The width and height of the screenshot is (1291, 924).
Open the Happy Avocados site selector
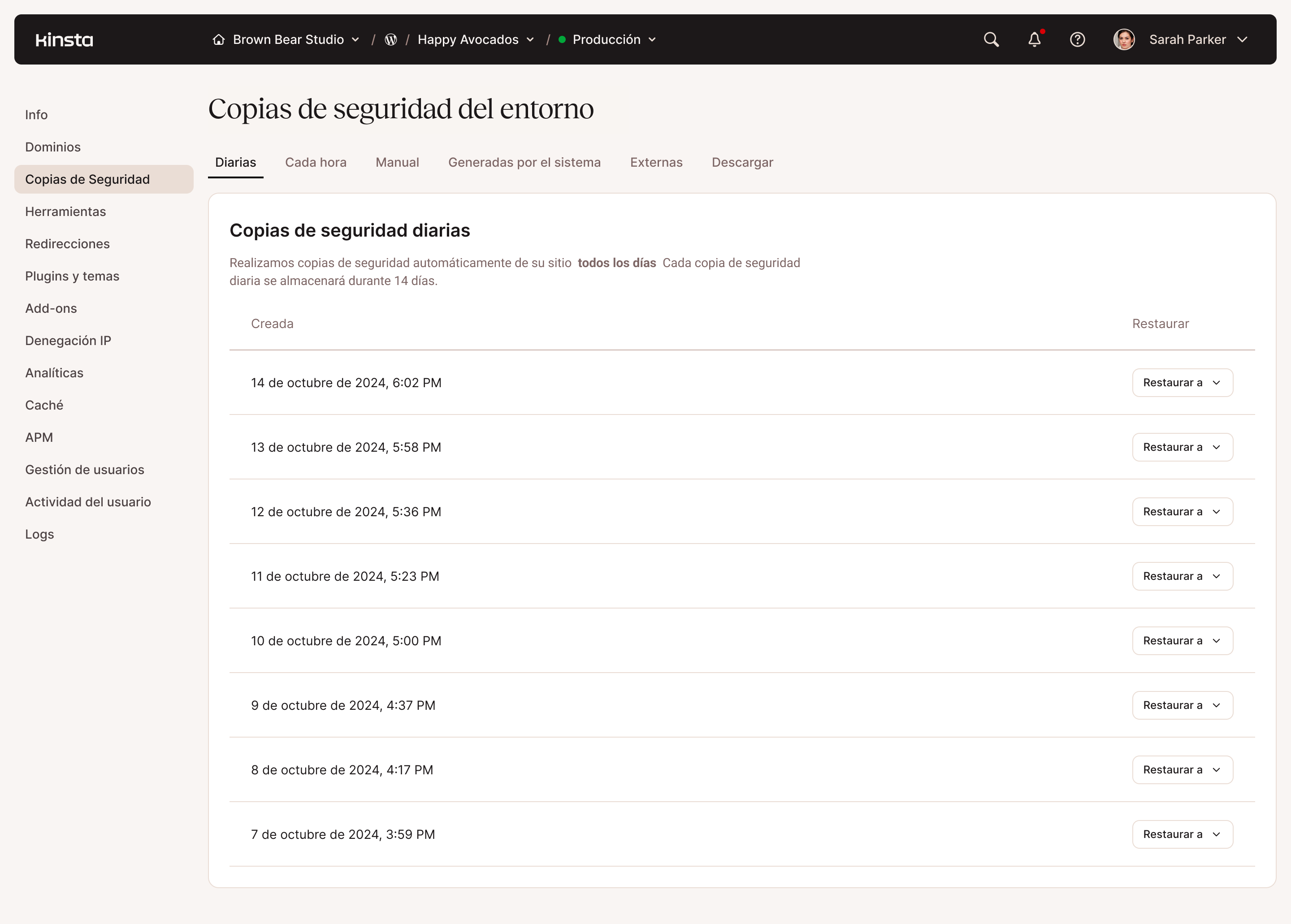click(x=530, y=40)
